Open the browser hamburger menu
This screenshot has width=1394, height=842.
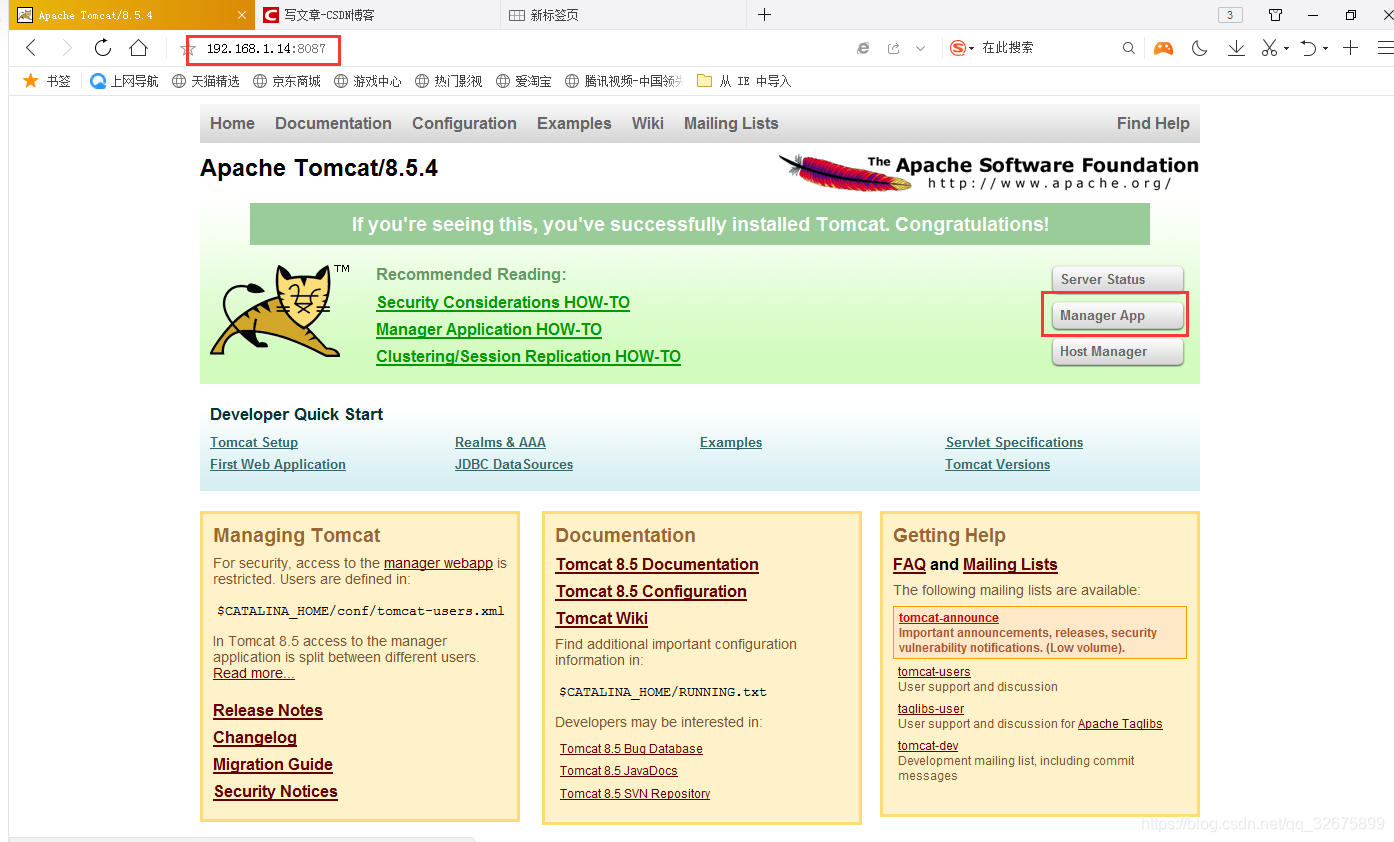pos(1385,48)
